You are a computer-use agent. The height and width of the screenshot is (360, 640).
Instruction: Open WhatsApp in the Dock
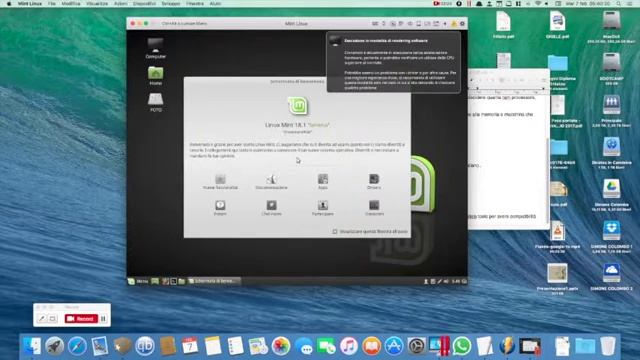click(x=462, y=346)
